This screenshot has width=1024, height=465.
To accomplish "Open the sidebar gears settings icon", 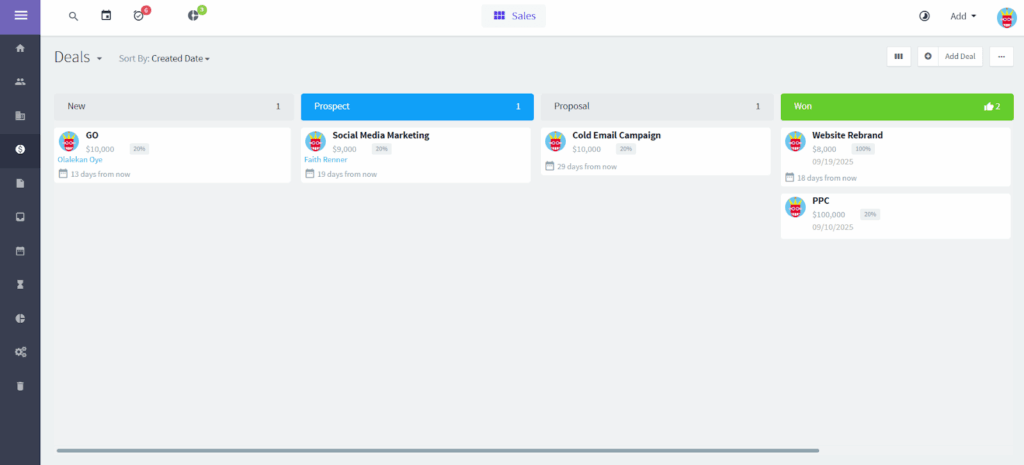I will (20, 352).
